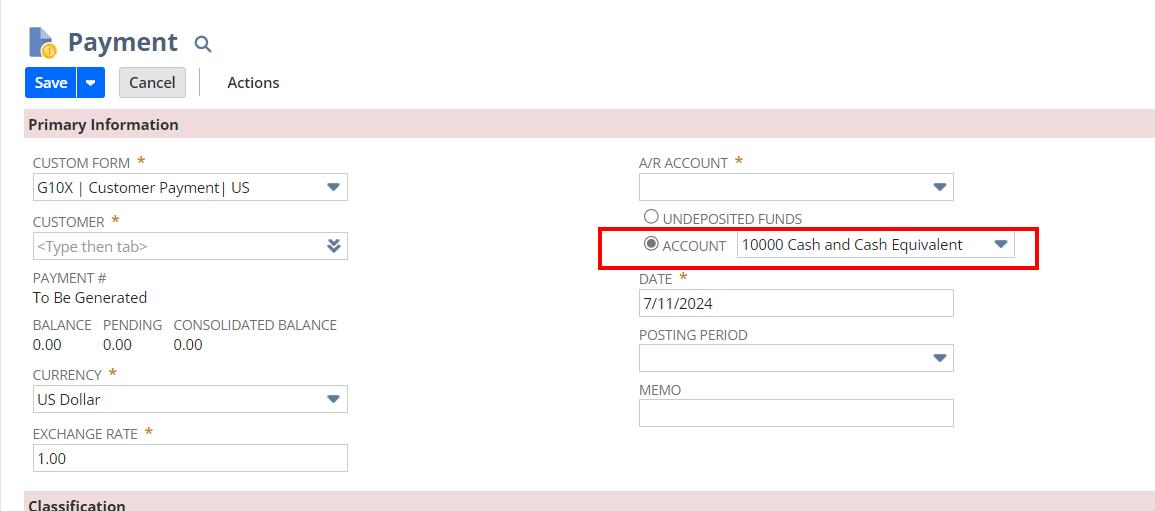Viewport: 1155px width, 511px height.
Task: Click the Primary Information section header
Action: [x=104, y=125]
